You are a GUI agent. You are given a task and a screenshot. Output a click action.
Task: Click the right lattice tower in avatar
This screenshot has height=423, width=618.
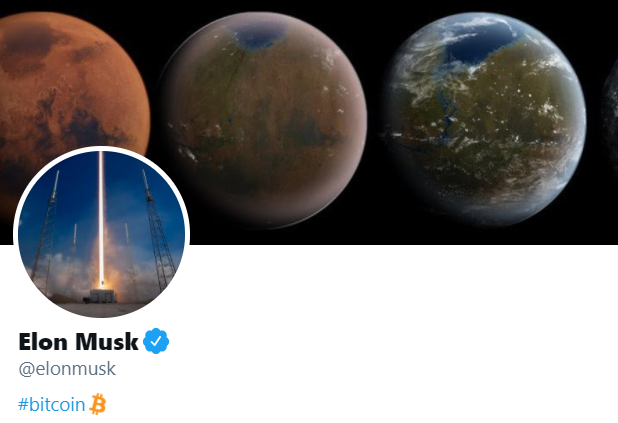158,232
